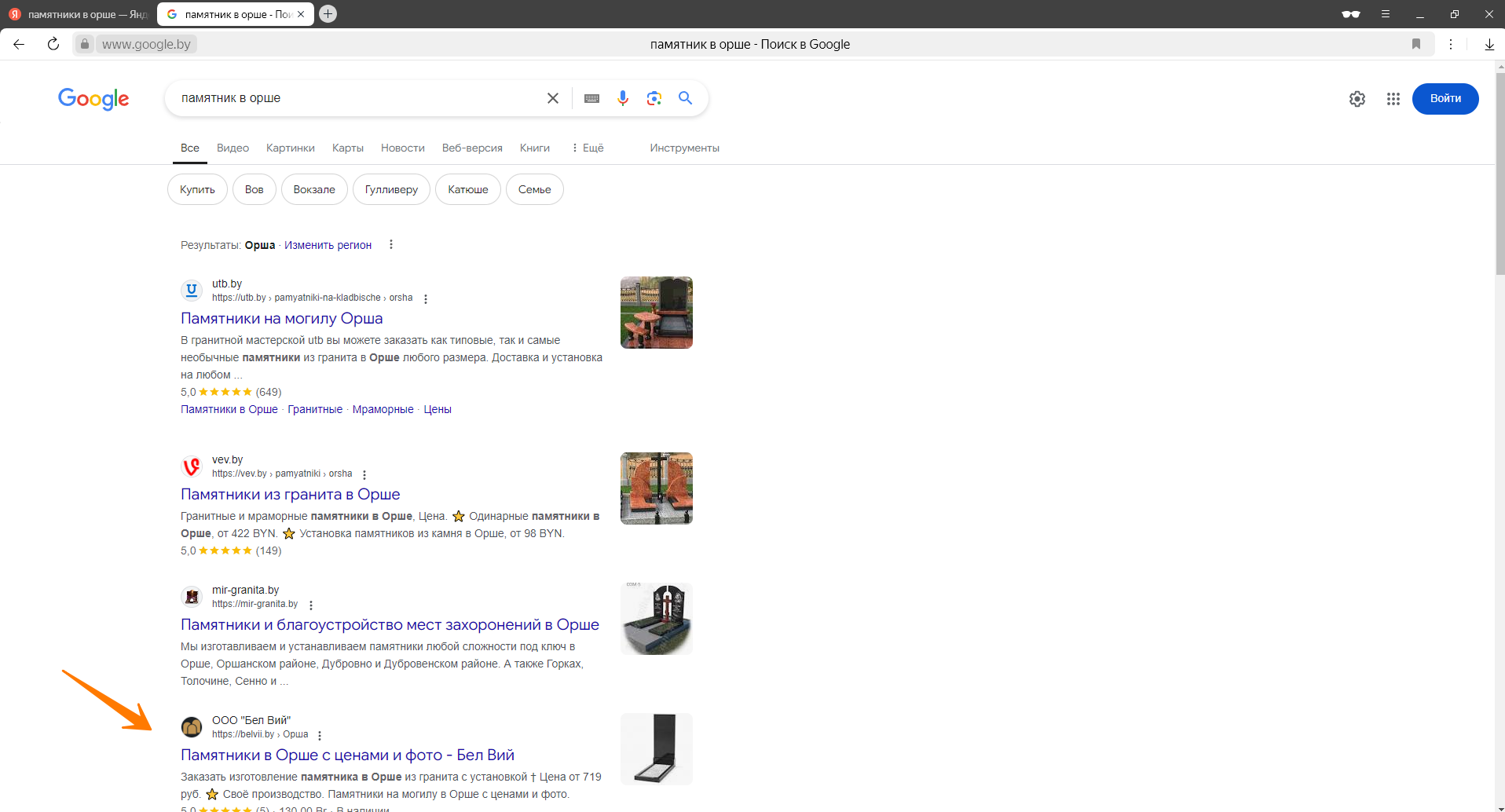Open the Гранитные sitelink
Screen dimensions: 1505x812
point(315,409)
